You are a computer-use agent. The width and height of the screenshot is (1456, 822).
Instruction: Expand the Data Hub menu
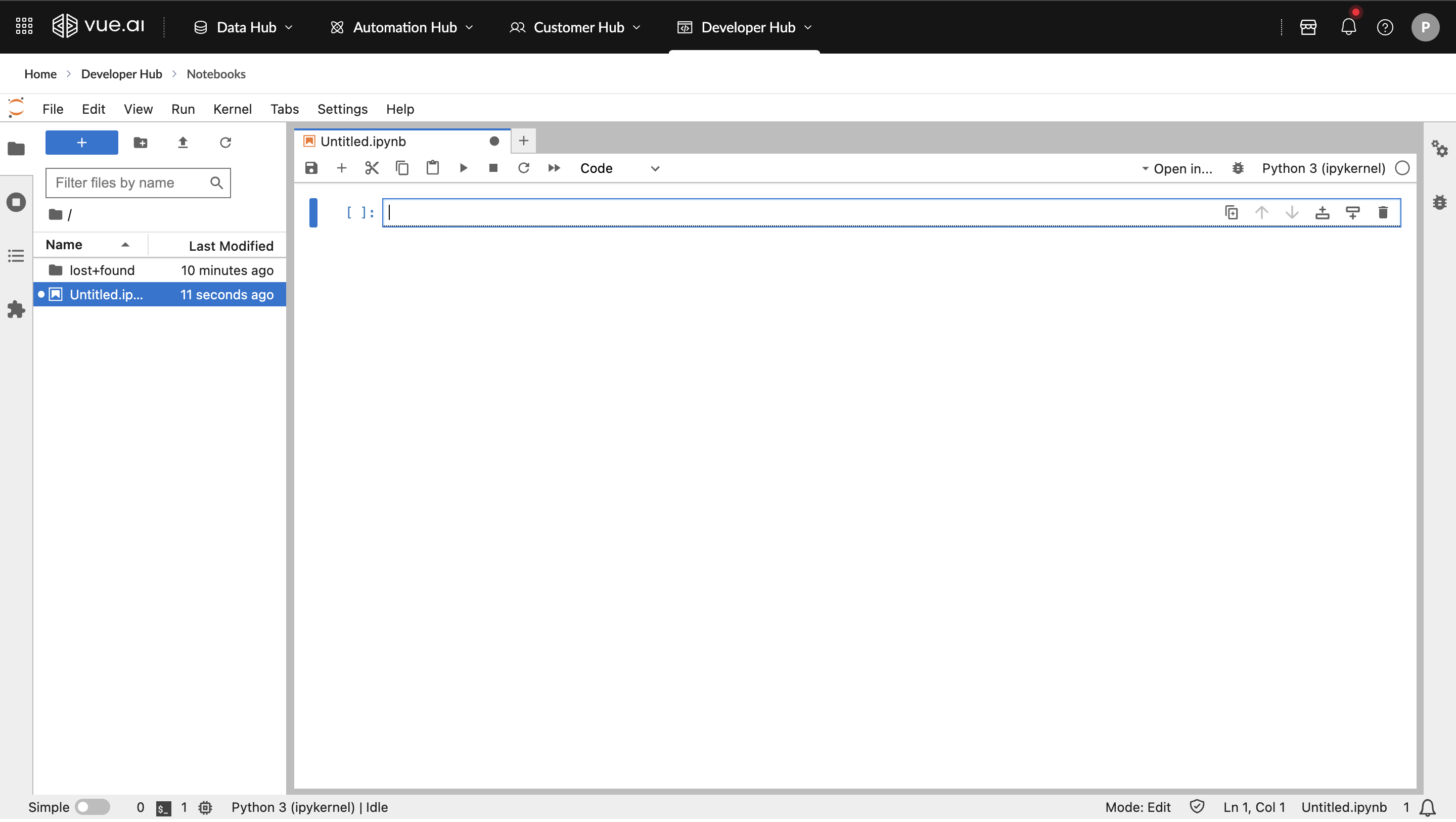244,27
